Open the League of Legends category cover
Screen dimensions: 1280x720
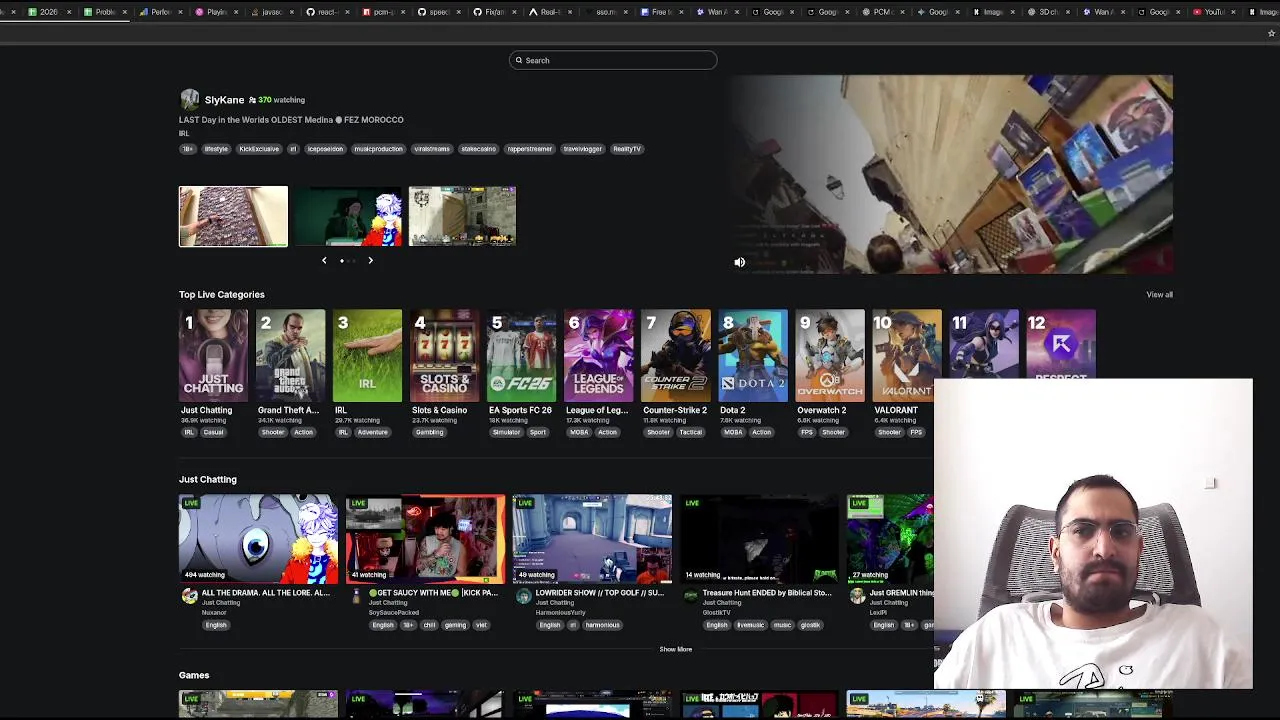[x=598, y=355]
